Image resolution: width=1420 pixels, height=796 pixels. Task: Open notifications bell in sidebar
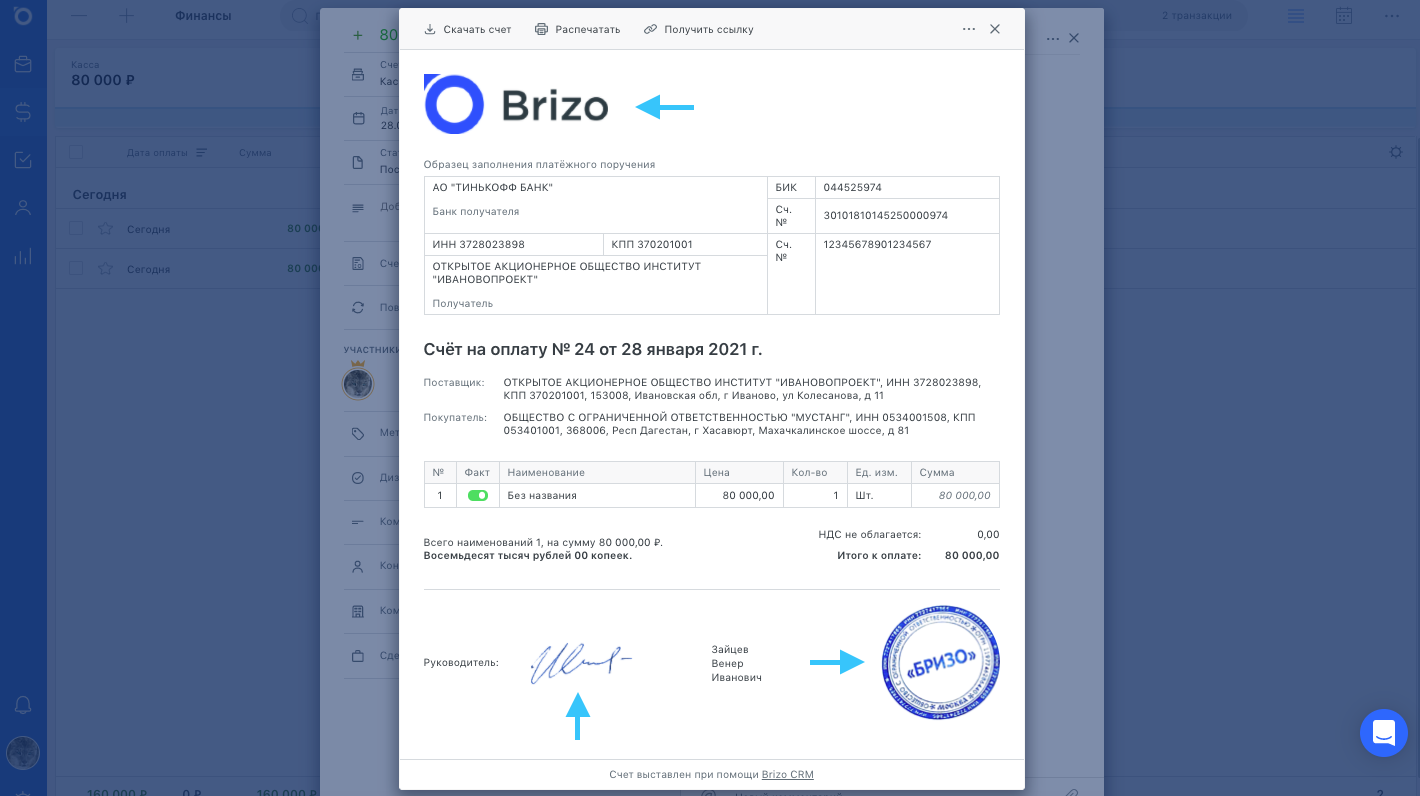pyautogui.click(x=23, y=705)
